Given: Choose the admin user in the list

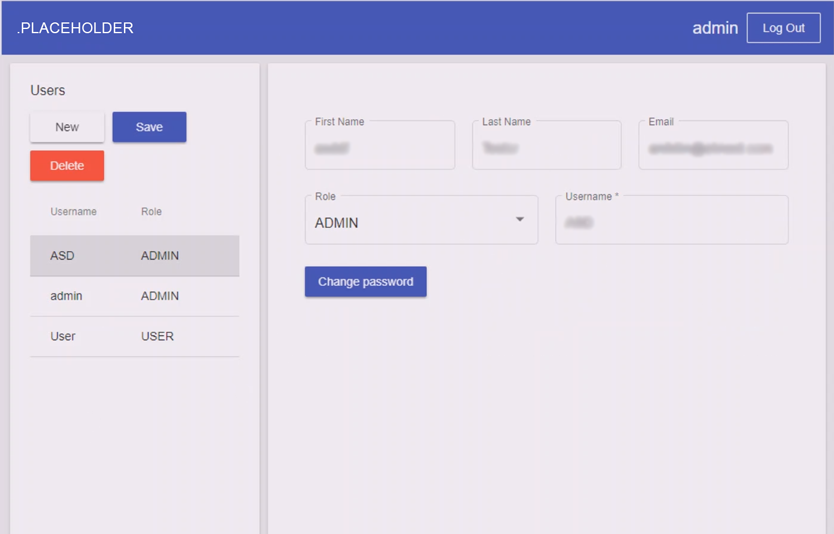Looking at the screenshot, I should click(134, 296).
